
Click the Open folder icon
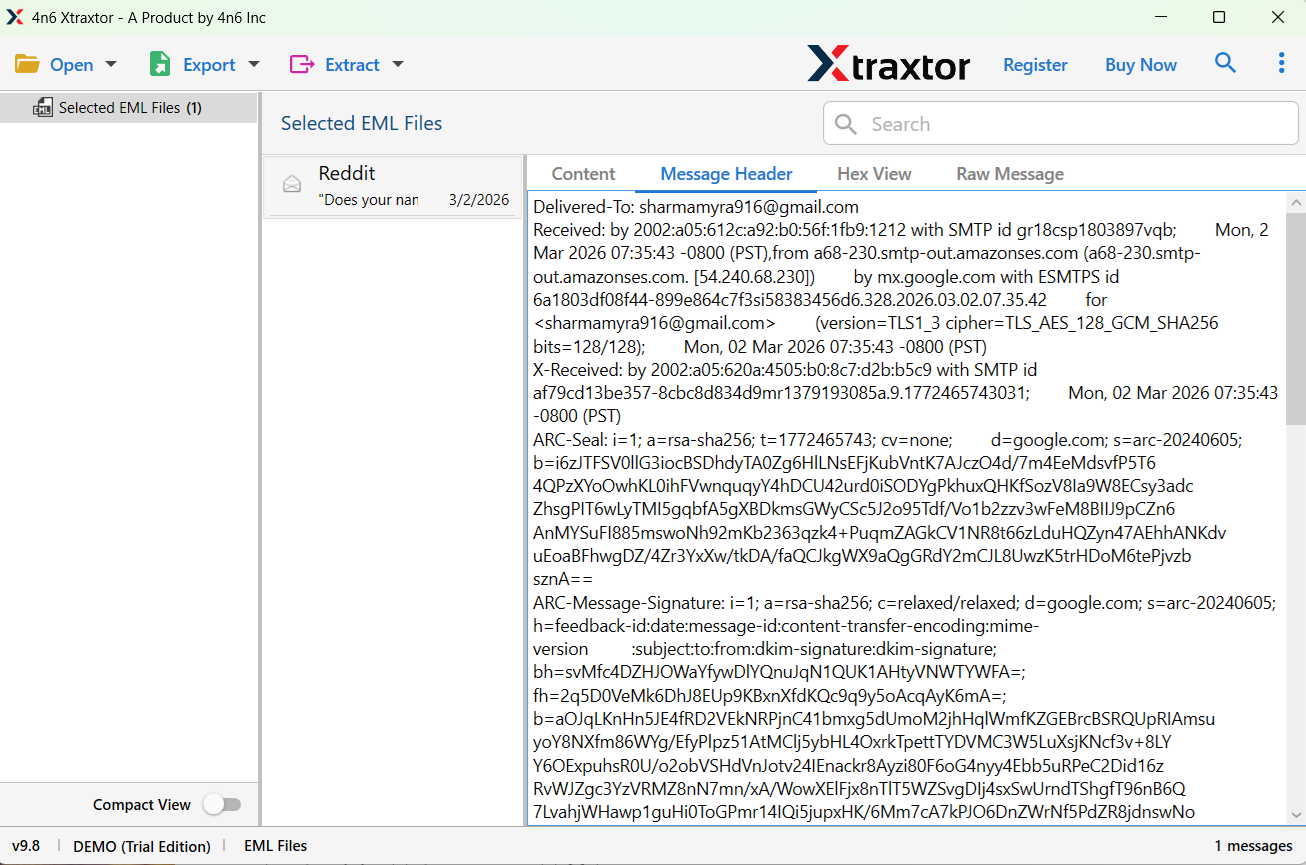(x=27, y=65)
